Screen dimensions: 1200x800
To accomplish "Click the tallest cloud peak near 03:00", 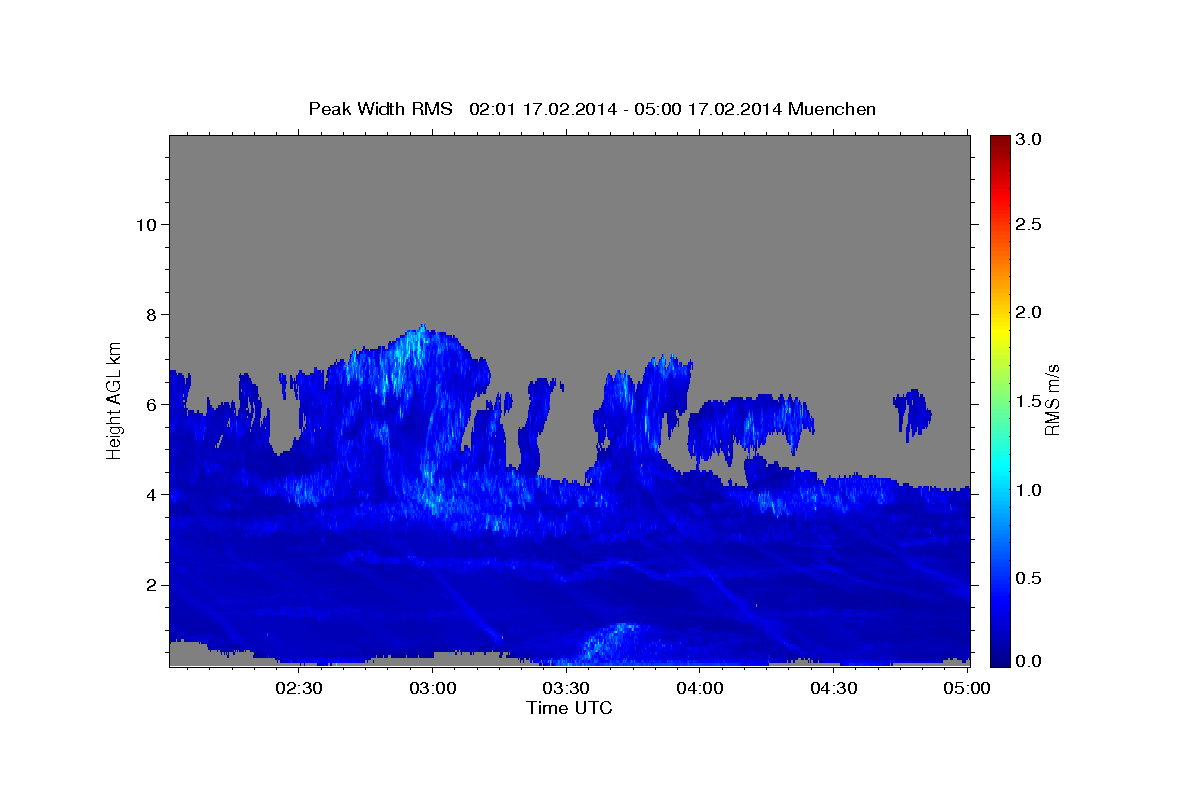I will pyautogui.click(x=423, y=335).
